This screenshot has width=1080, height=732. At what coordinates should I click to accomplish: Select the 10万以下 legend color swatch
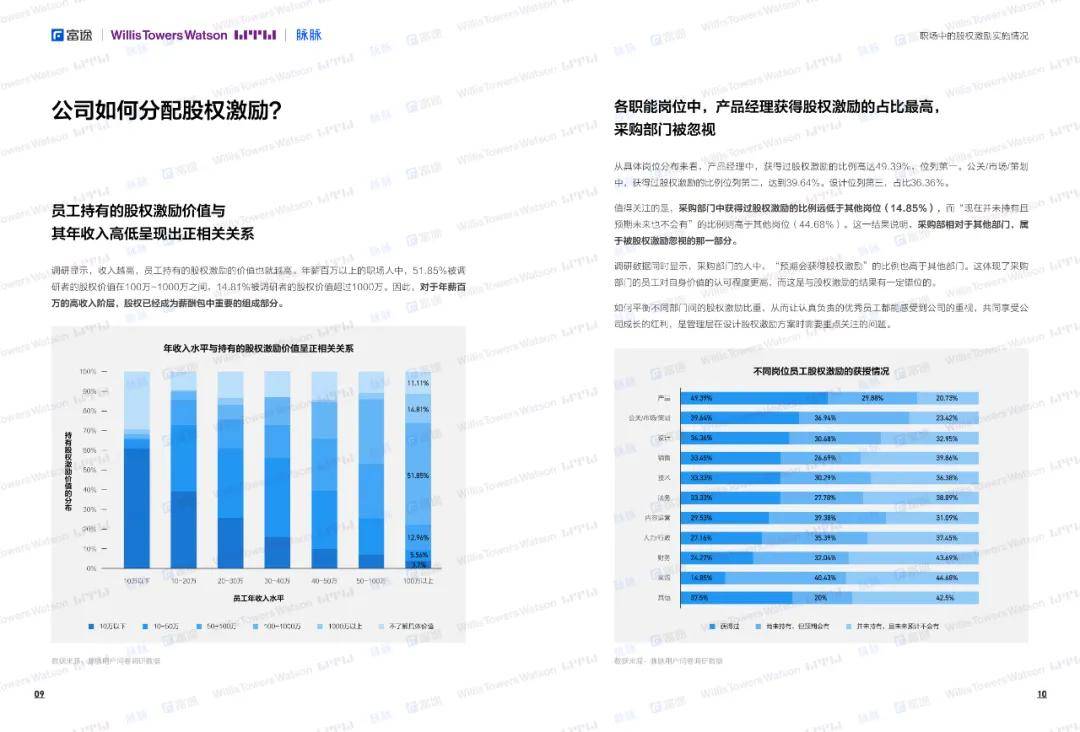coord(91,627)
